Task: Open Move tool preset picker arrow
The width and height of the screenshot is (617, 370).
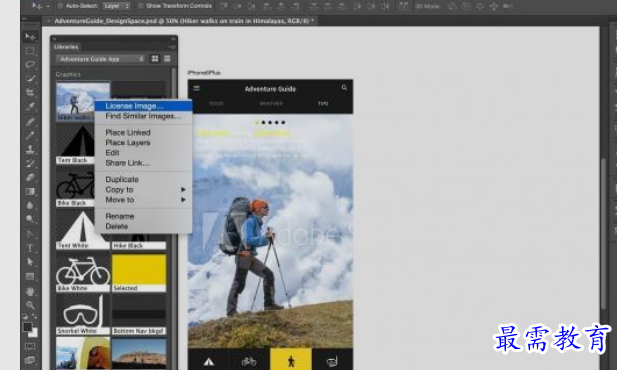Action: [48, 6]
